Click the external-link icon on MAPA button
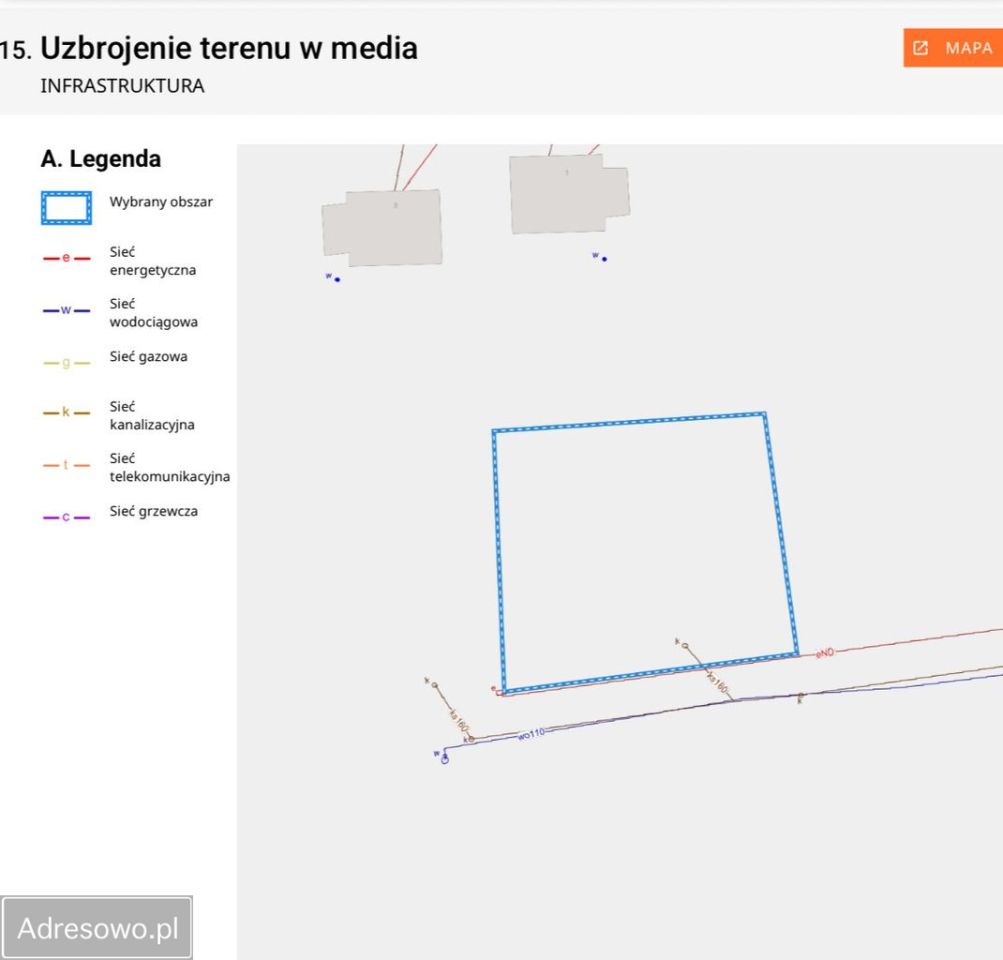The height and width of the screenshot is (960, 1003). (920, 48)
